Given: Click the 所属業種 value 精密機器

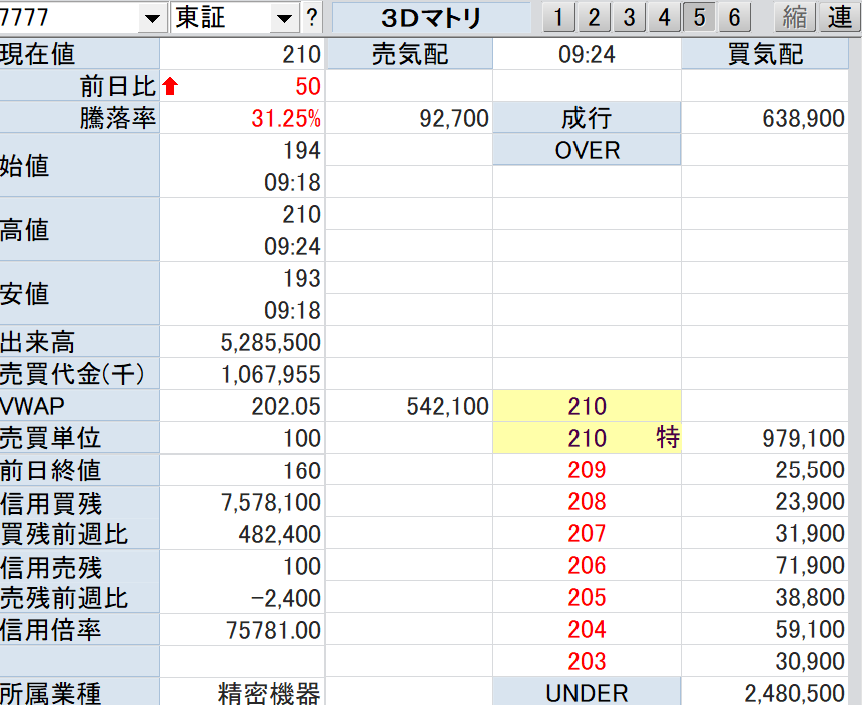Looking at the screenshot, I should click(269, 693).
